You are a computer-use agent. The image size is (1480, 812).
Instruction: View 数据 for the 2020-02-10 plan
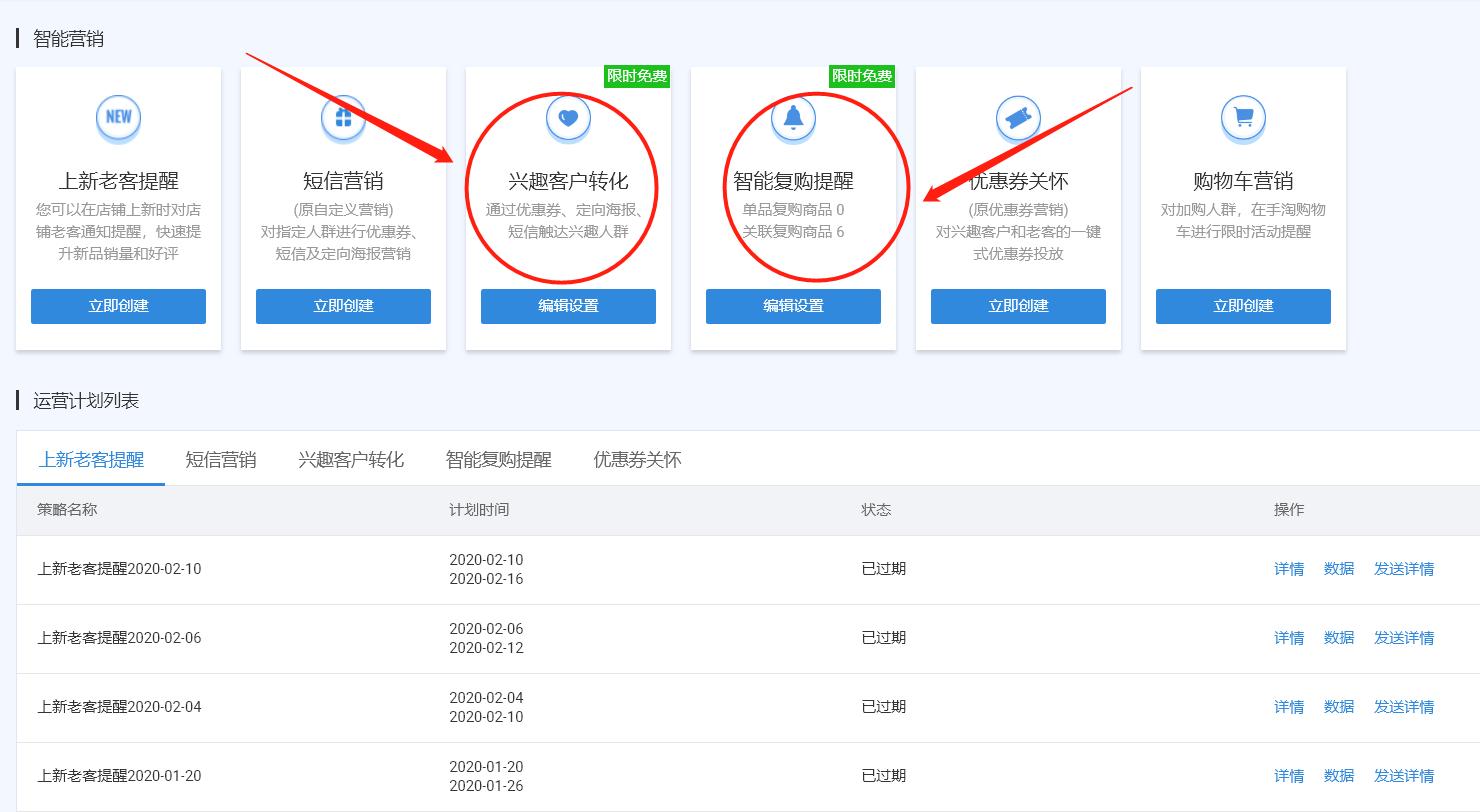[x=1339, y=569]
